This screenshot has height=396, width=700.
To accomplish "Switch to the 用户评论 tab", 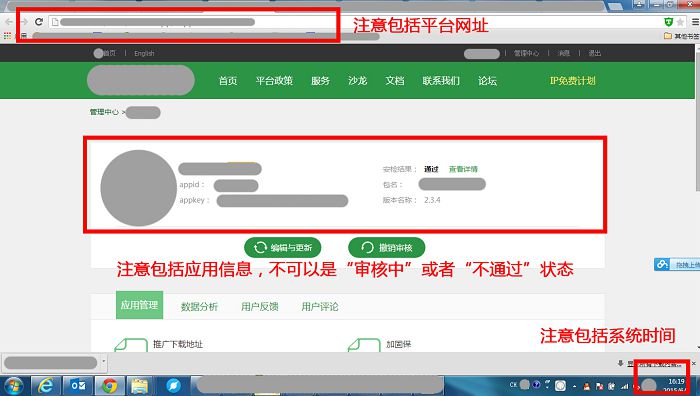I will [320, 307].
